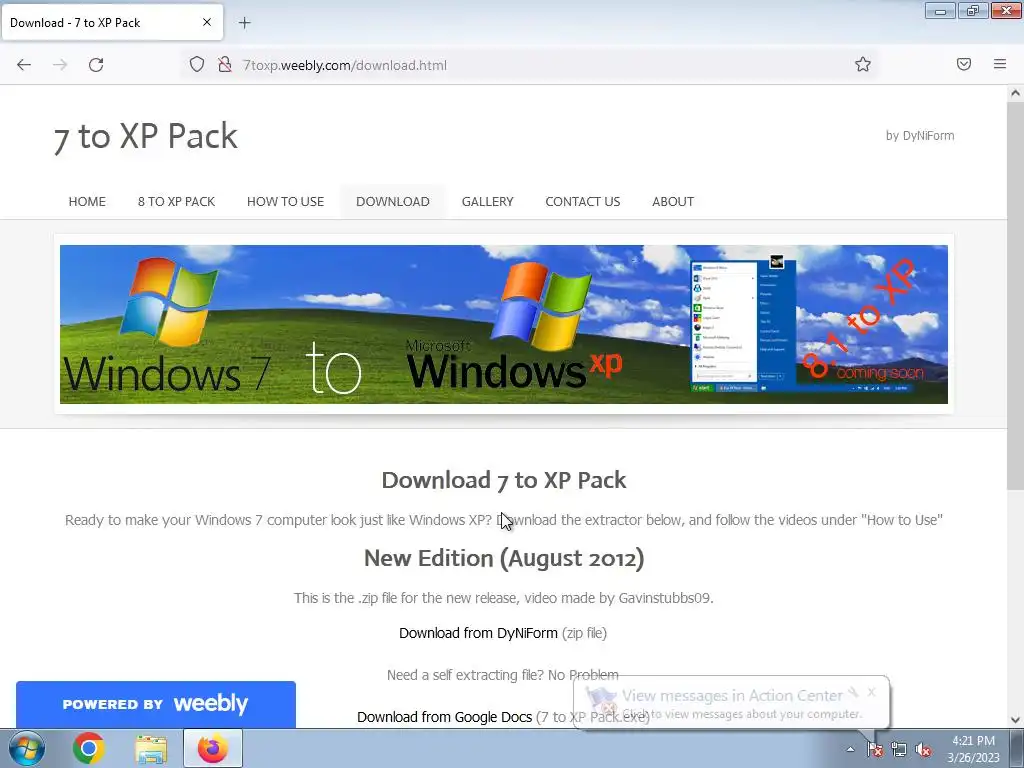Click the forward navigation arrow
Viewport: 1024px width, 768px height.
pos(60,65)
